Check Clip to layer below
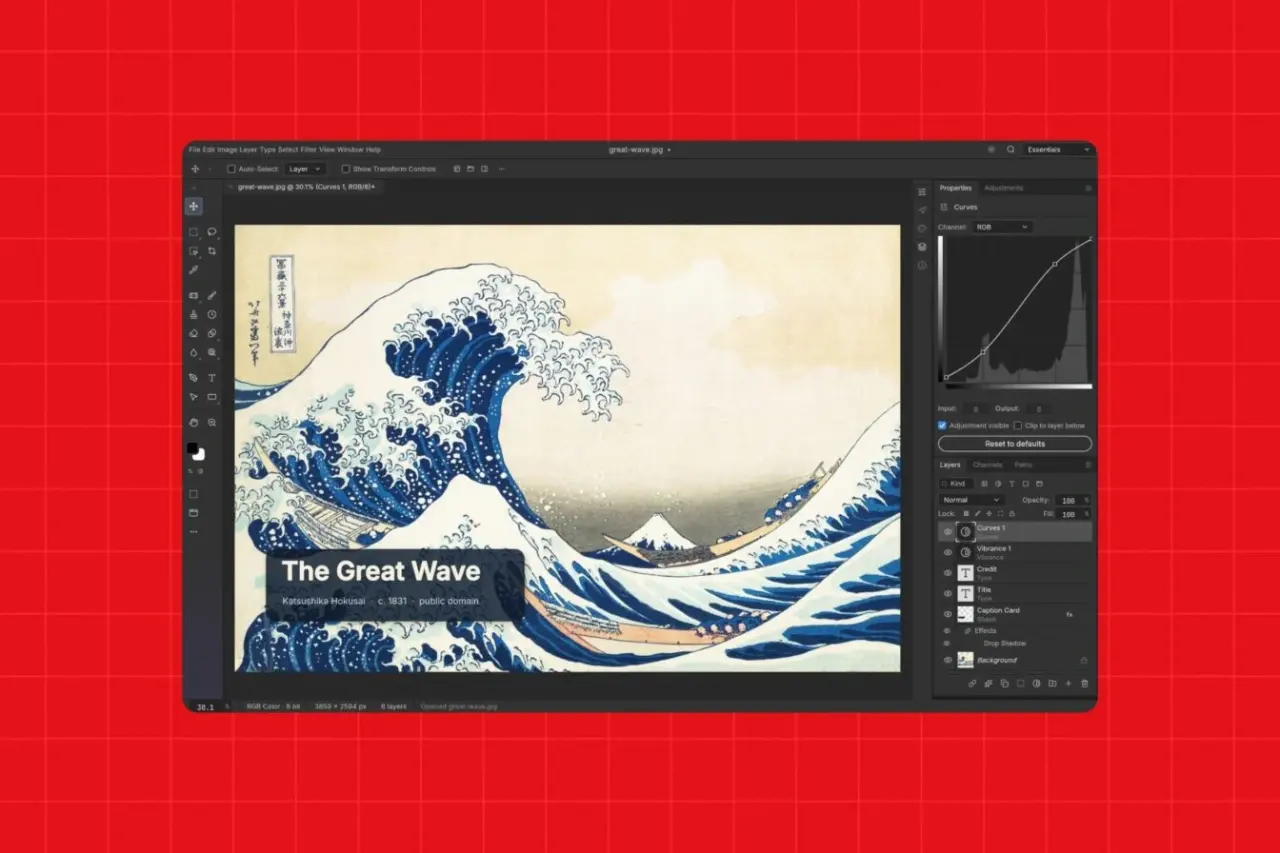Image resolution: width=1280 pixels, height=853 pixels. [x=1017, y=425]
